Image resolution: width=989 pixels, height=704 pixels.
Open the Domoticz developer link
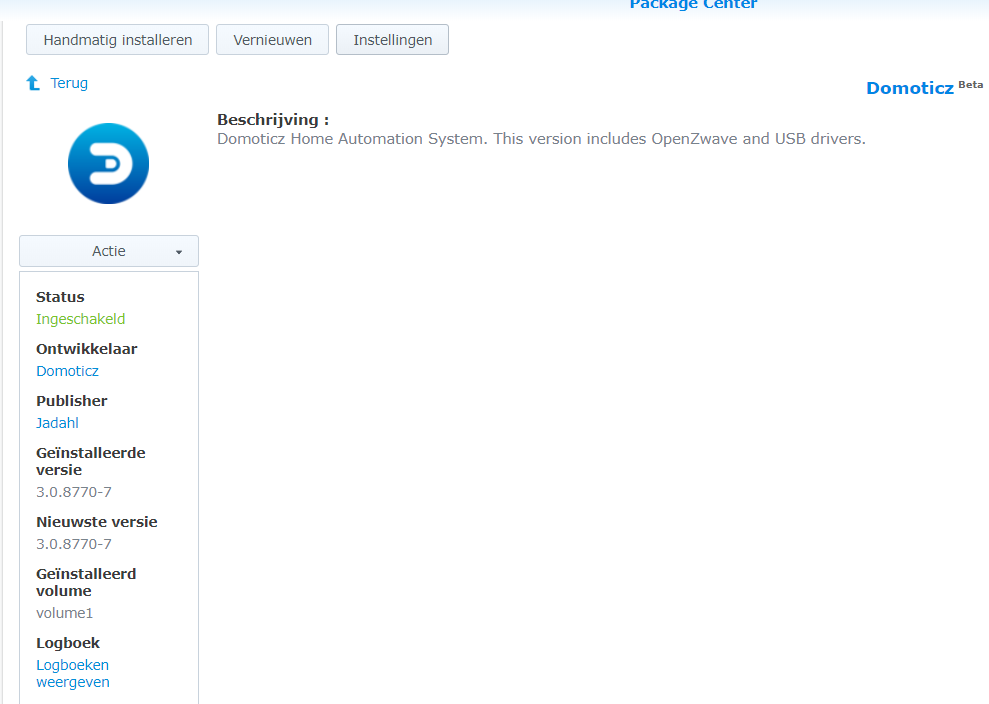[67, 371]
